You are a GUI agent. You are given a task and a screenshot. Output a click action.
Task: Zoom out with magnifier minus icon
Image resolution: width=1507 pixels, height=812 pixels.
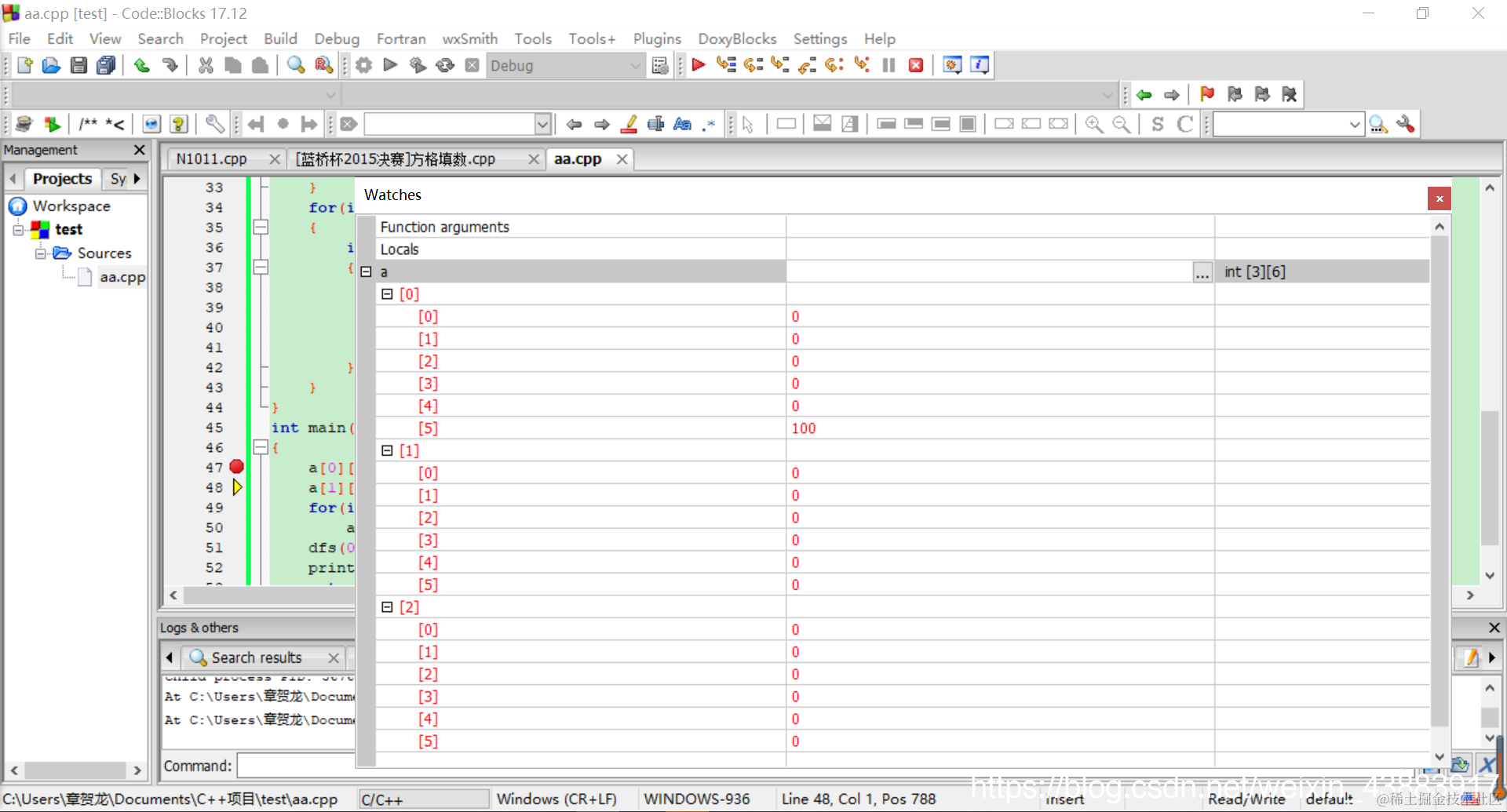pyautogui.click(x=1121, y=124)
